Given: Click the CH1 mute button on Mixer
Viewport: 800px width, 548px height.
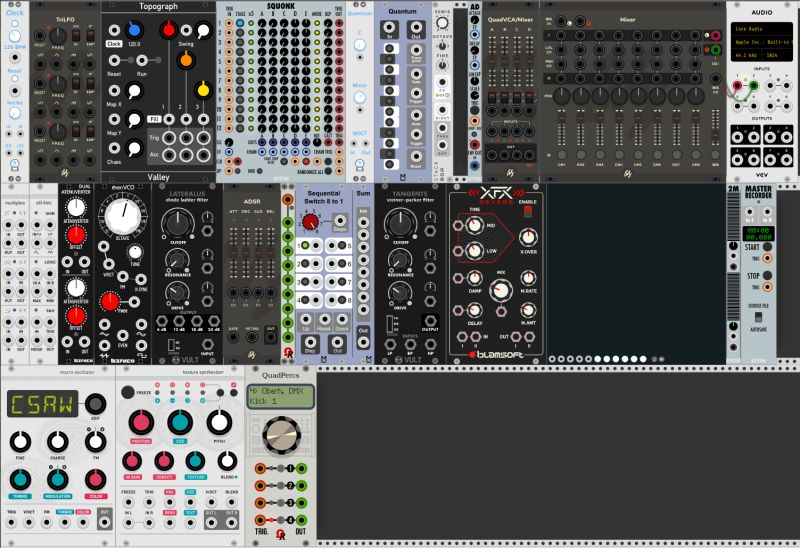Looking at the screenshot, I should coord(562,155).
